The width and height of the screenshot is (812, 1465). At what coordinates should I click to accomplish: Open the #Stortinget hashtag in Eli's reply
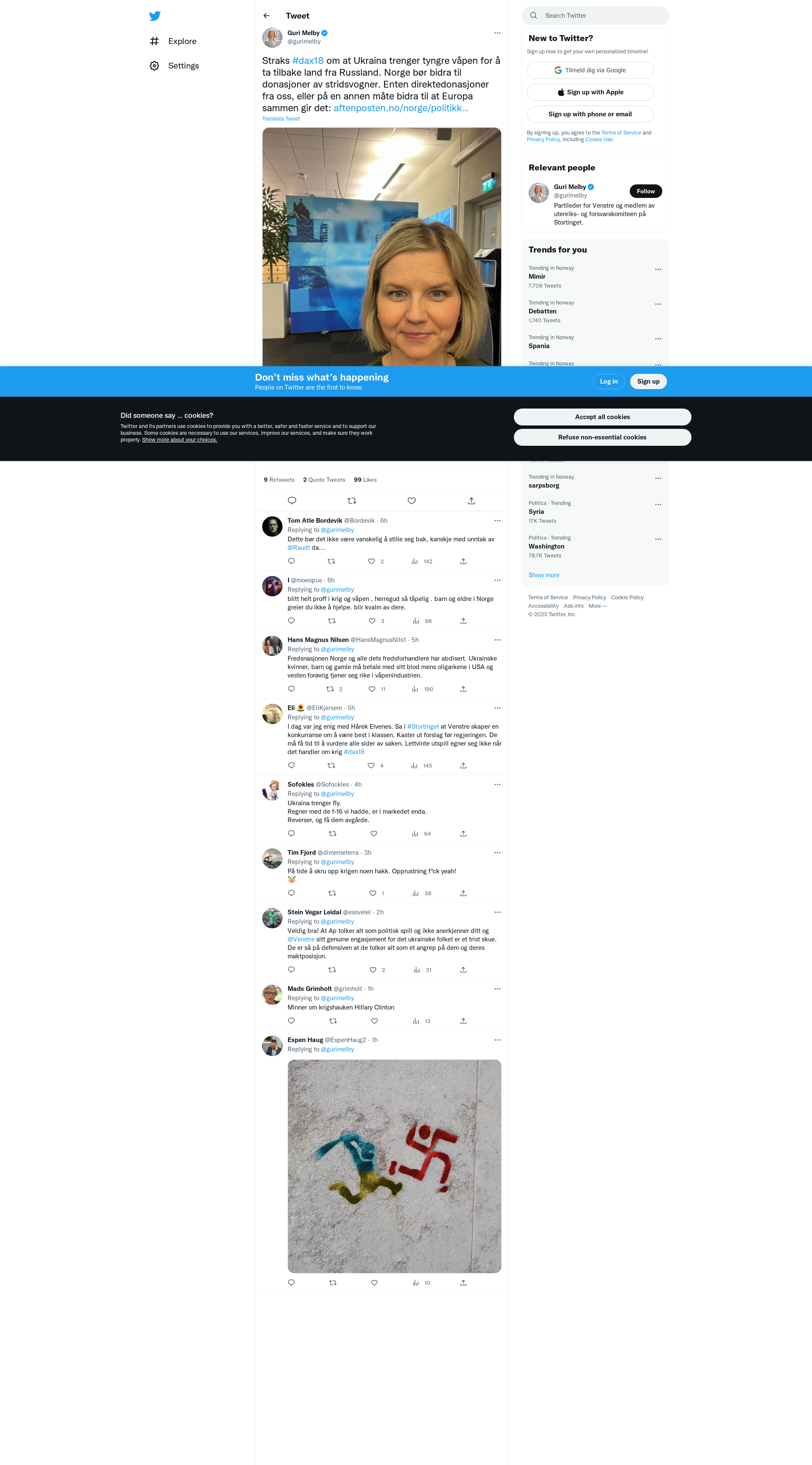(x=423, y=727)
